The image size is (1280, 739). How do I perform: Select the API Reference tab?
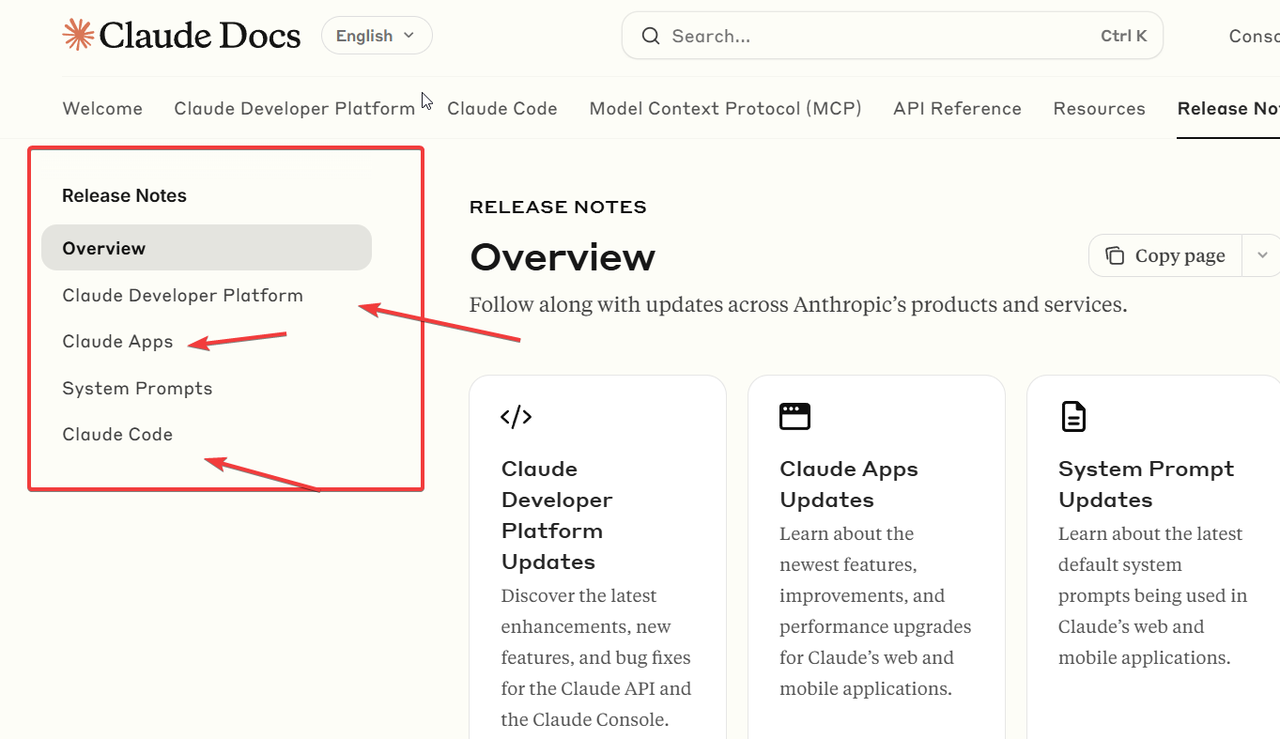tap(957, 108)
